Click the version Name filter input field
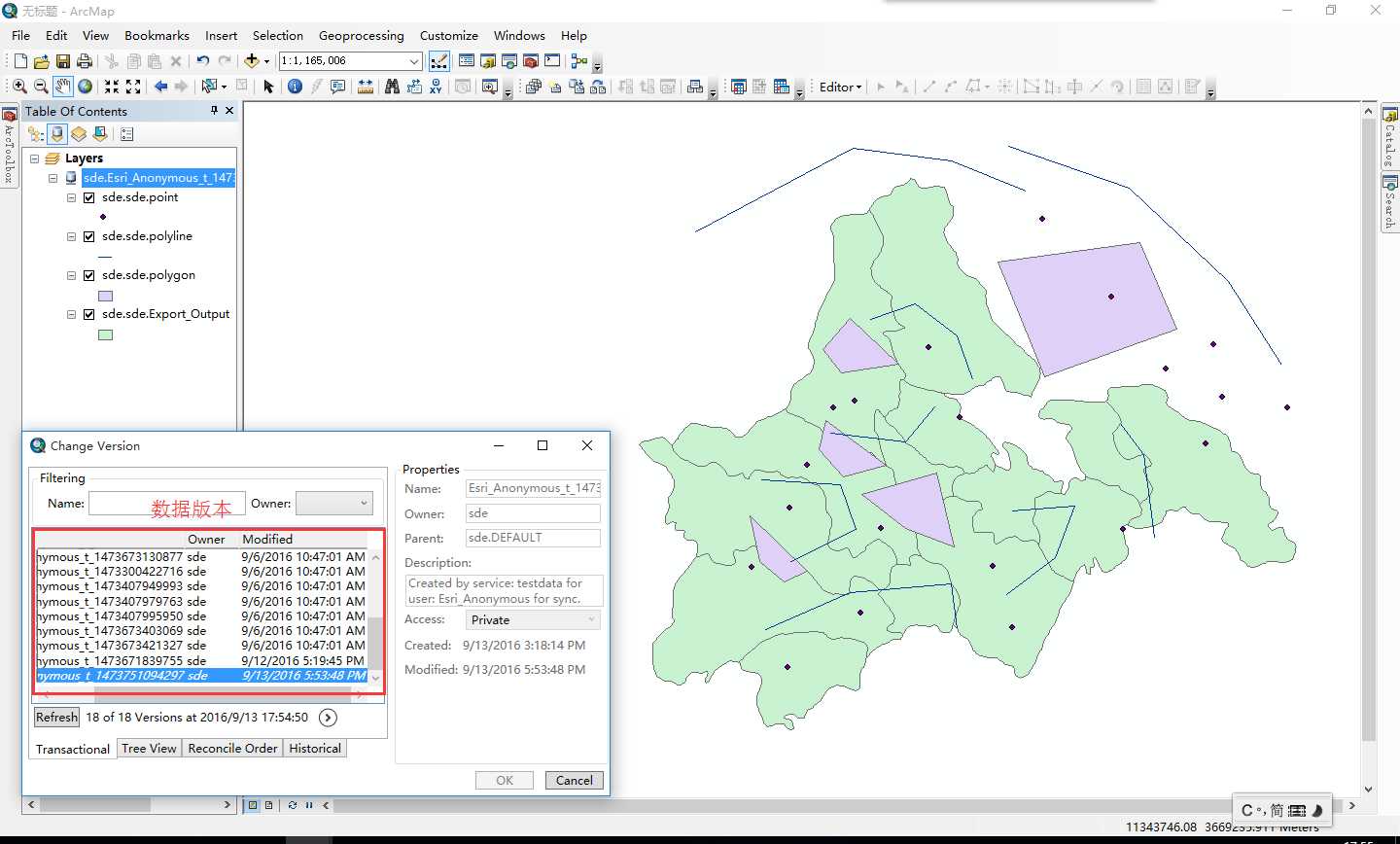Image resolution: width=1400 pixels, height=844 pixels. (167, 503)
